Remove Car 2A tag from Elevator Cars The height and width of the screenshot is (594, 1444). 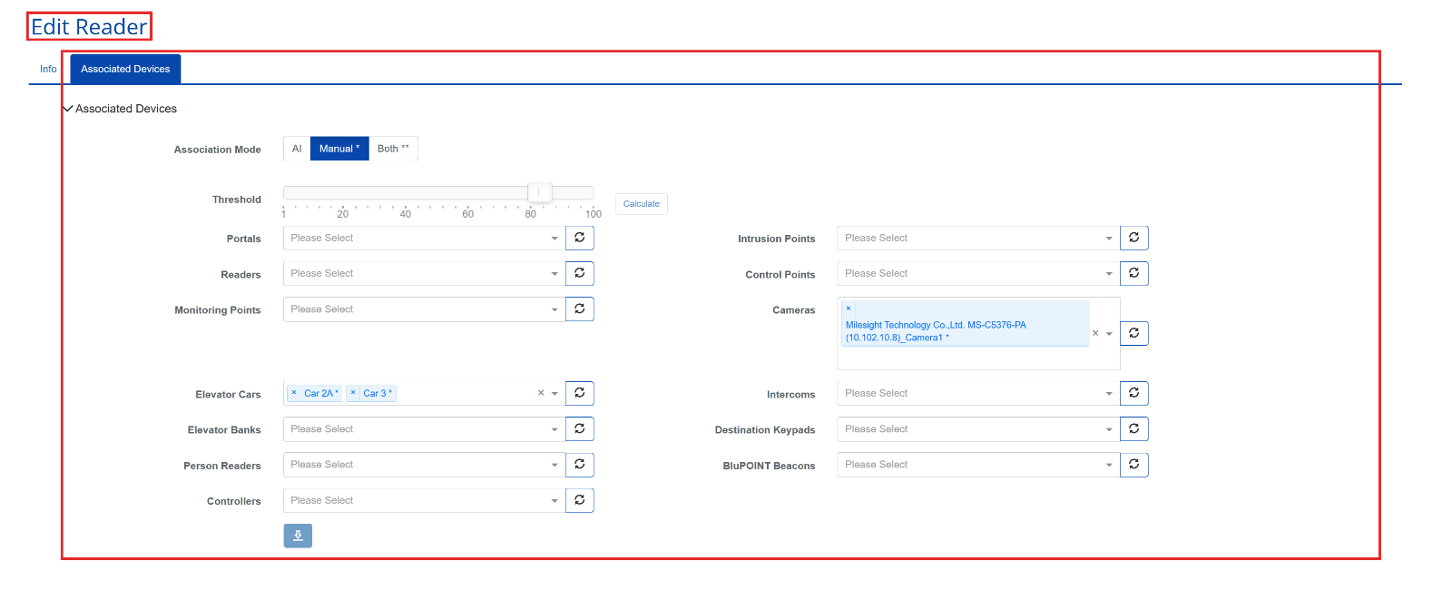pyautogui.click(x=294, y=393)
